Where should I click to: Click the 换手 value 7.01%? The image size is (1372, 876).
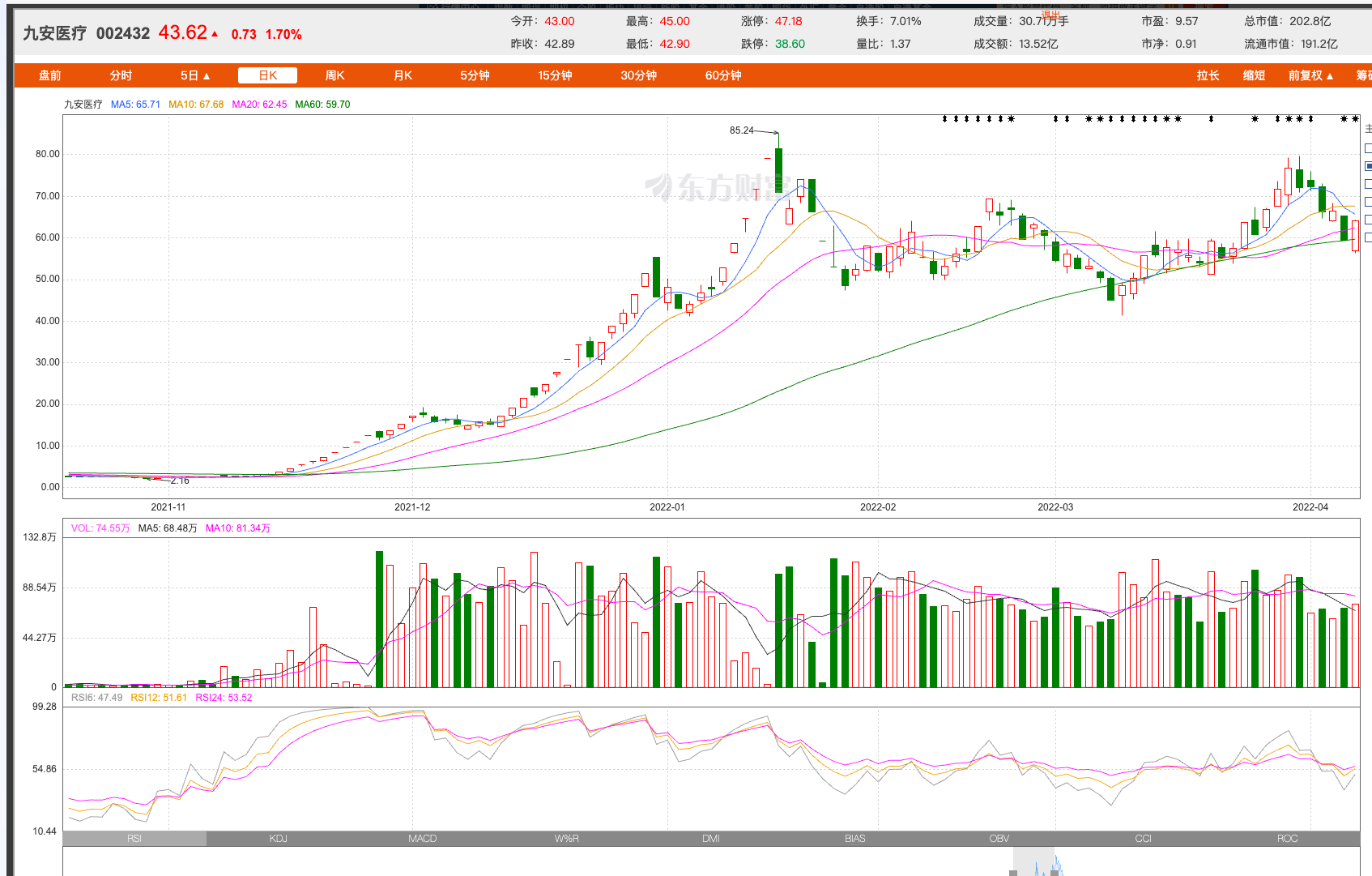905,21
